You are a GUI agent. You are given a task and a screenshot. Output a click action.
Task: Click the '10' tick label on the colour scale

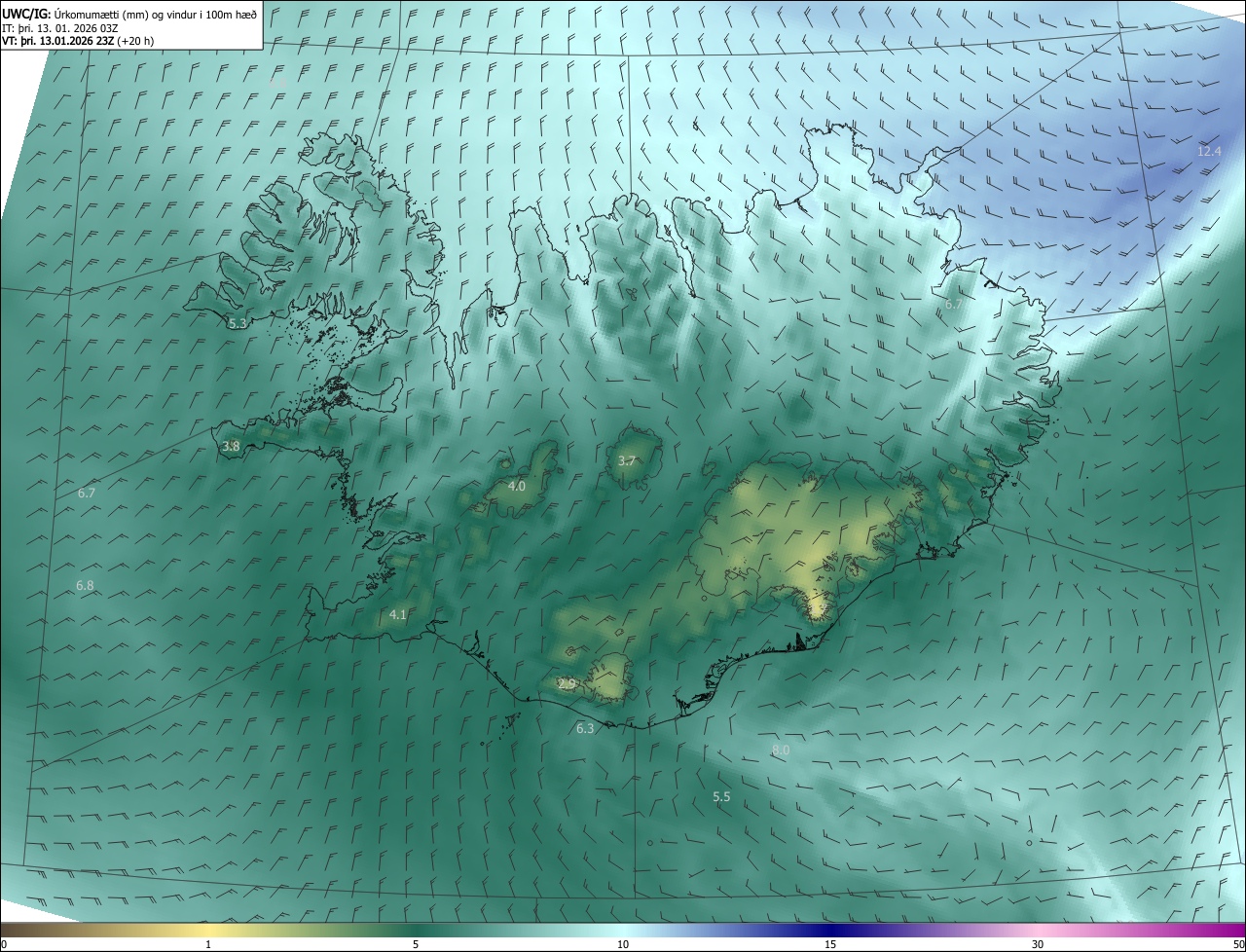[x=623, y=944]
